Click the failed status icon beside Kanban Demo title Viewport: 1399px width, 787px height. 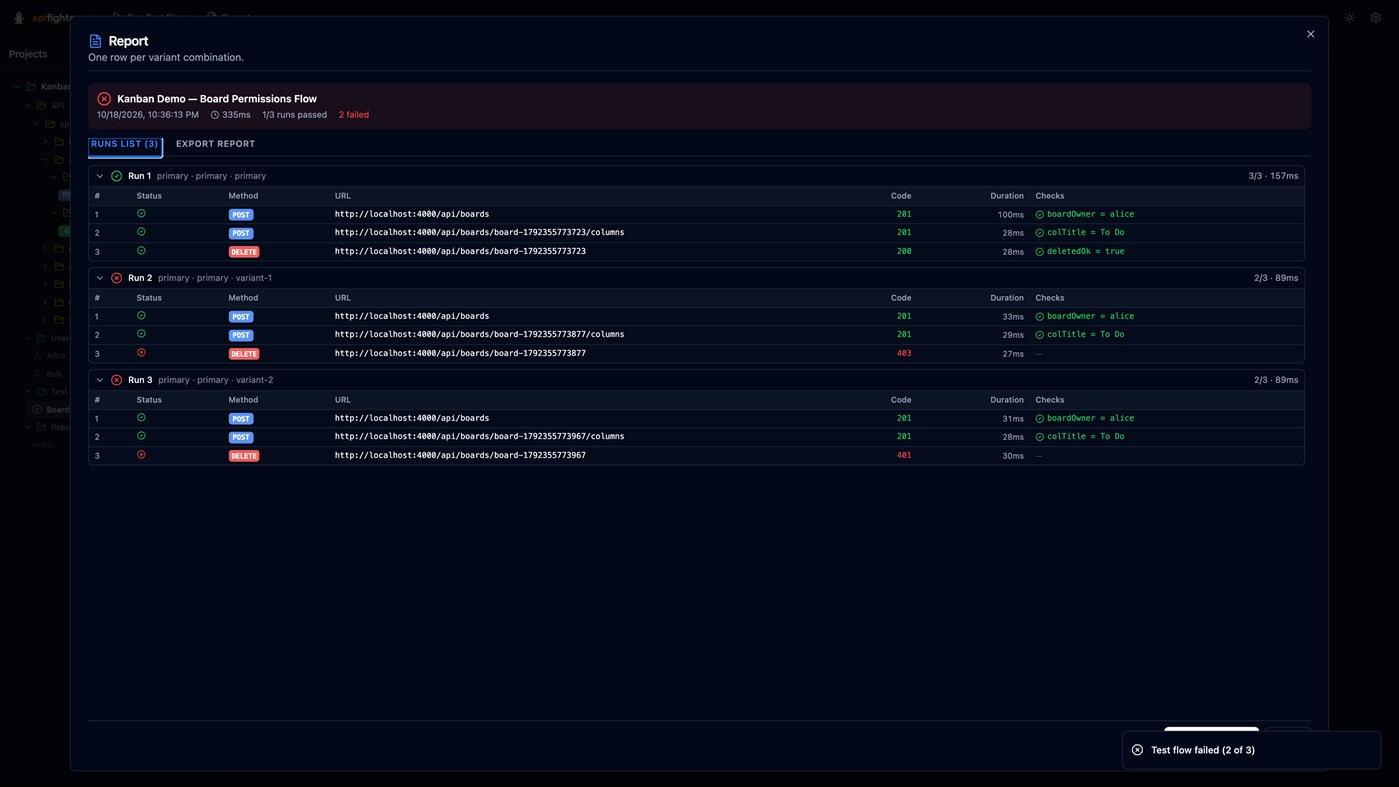(104, 99)
